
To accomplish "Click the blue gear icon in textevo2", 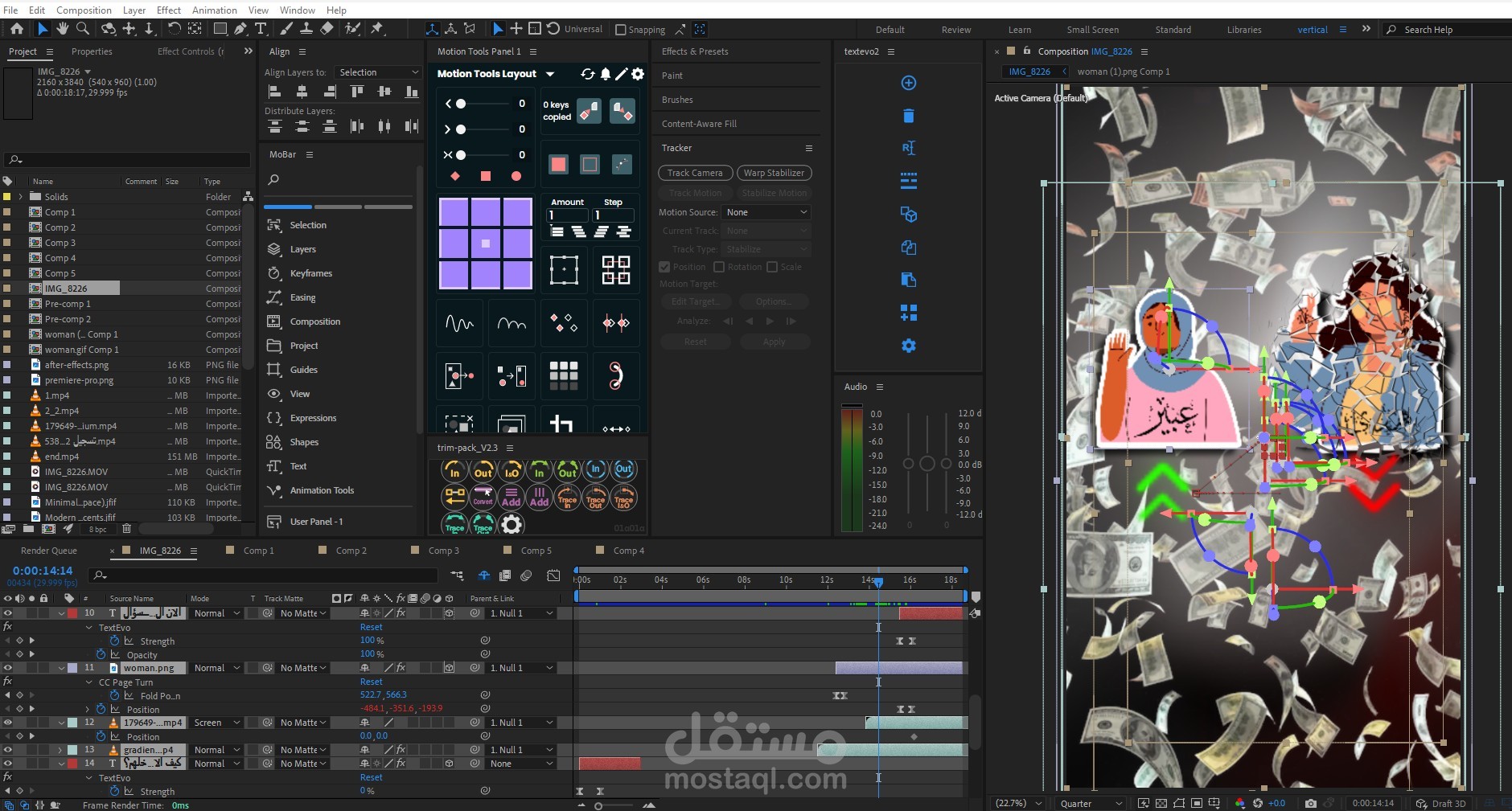I will coord(908,346).
